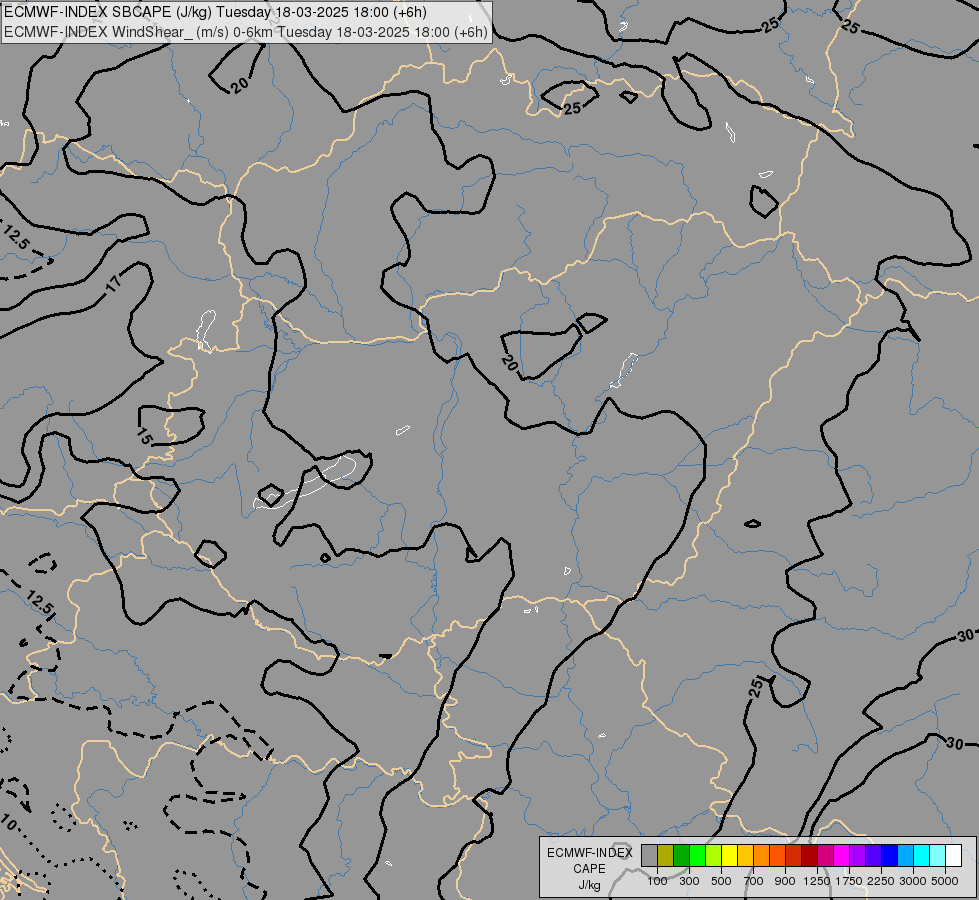
Task: Pick the bright green legend swatch
Action: point(698,855)
